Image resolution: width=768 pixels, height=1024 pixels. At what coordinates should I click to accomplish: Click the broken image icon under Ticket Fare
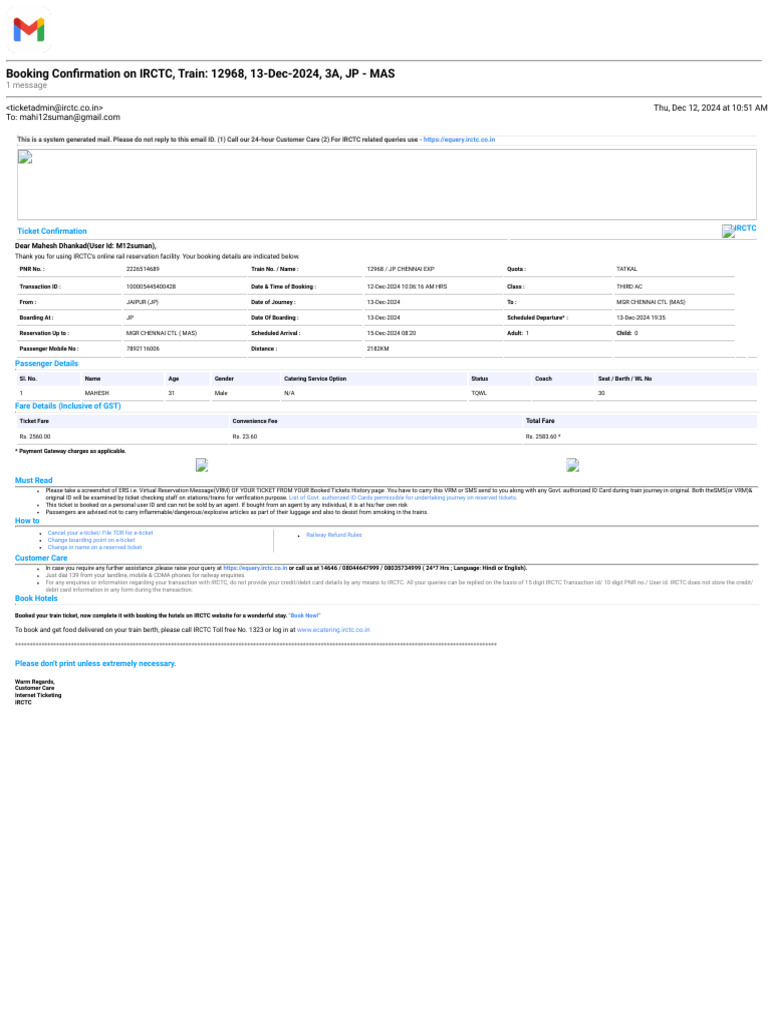point(202,465)
